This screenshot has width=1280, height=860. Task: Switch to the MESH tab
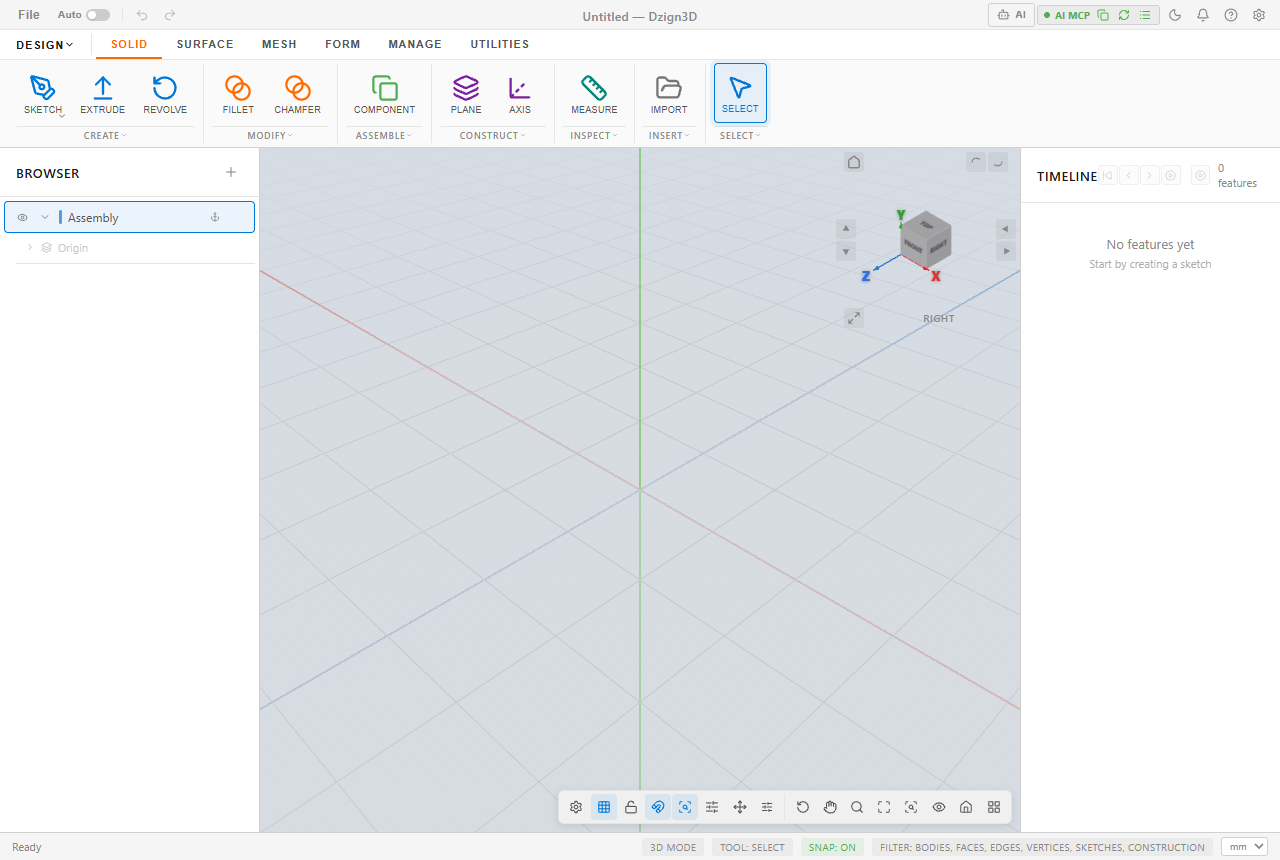279,44
